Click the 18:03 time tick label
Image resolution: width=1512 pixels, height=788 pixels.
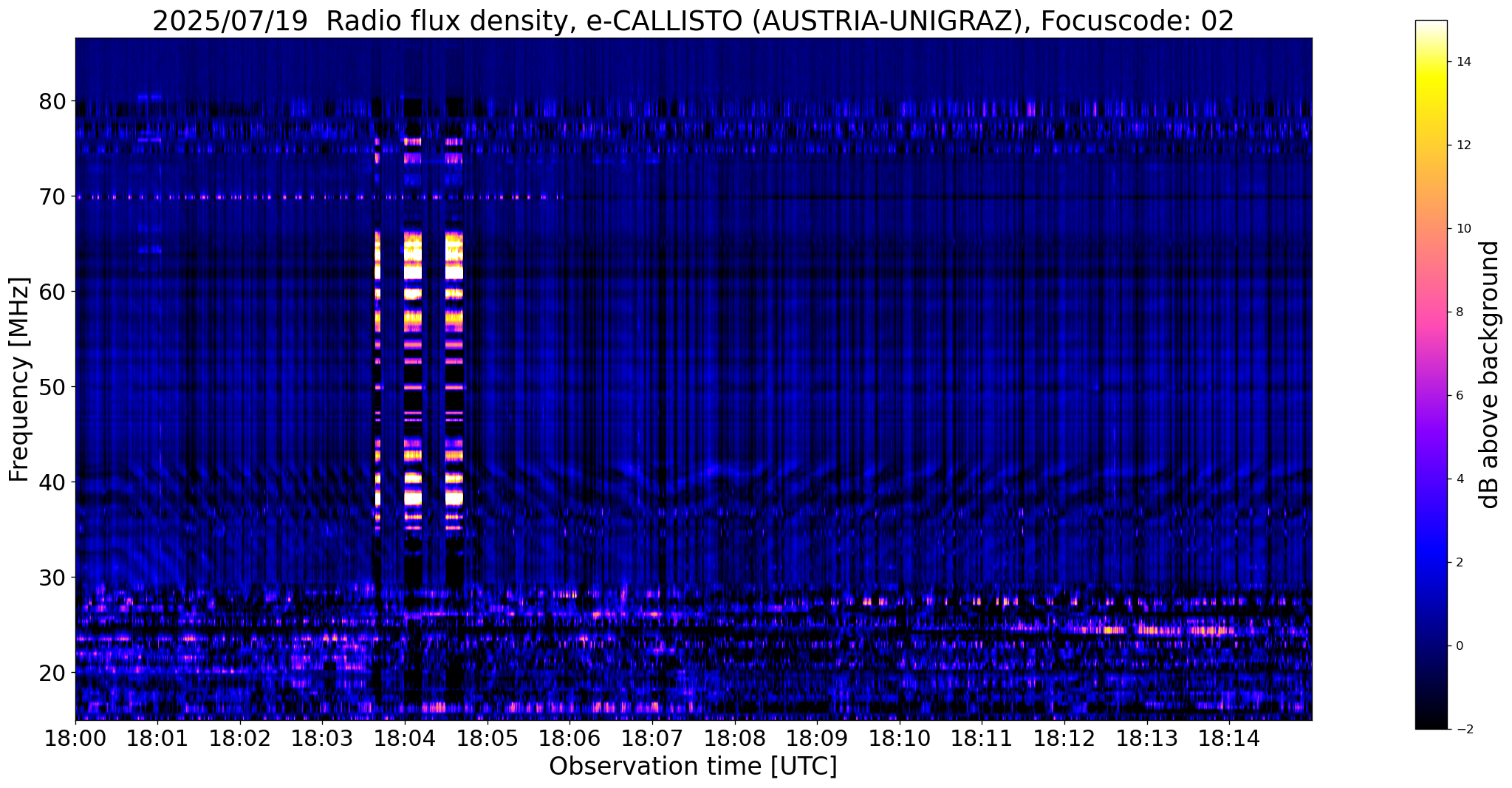coord(322,738)
